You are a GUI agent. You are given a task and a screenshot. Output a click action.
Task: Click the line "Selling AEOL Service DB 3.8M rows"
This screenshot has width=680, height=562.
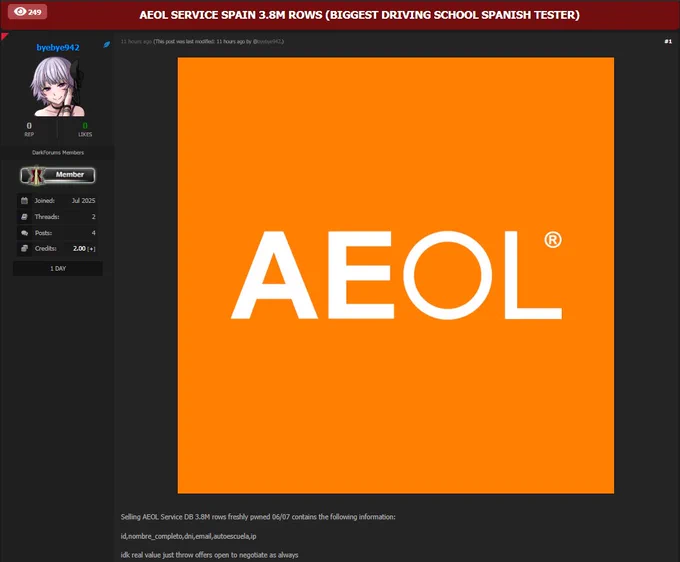(x=258, y=517)
